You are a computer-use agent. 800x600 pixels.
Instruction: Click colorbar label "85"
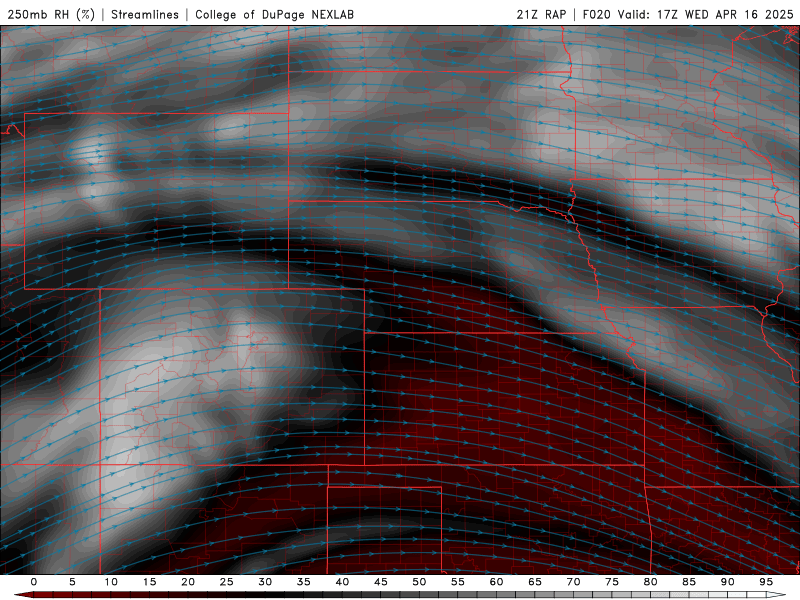click(x=689, y=582)
